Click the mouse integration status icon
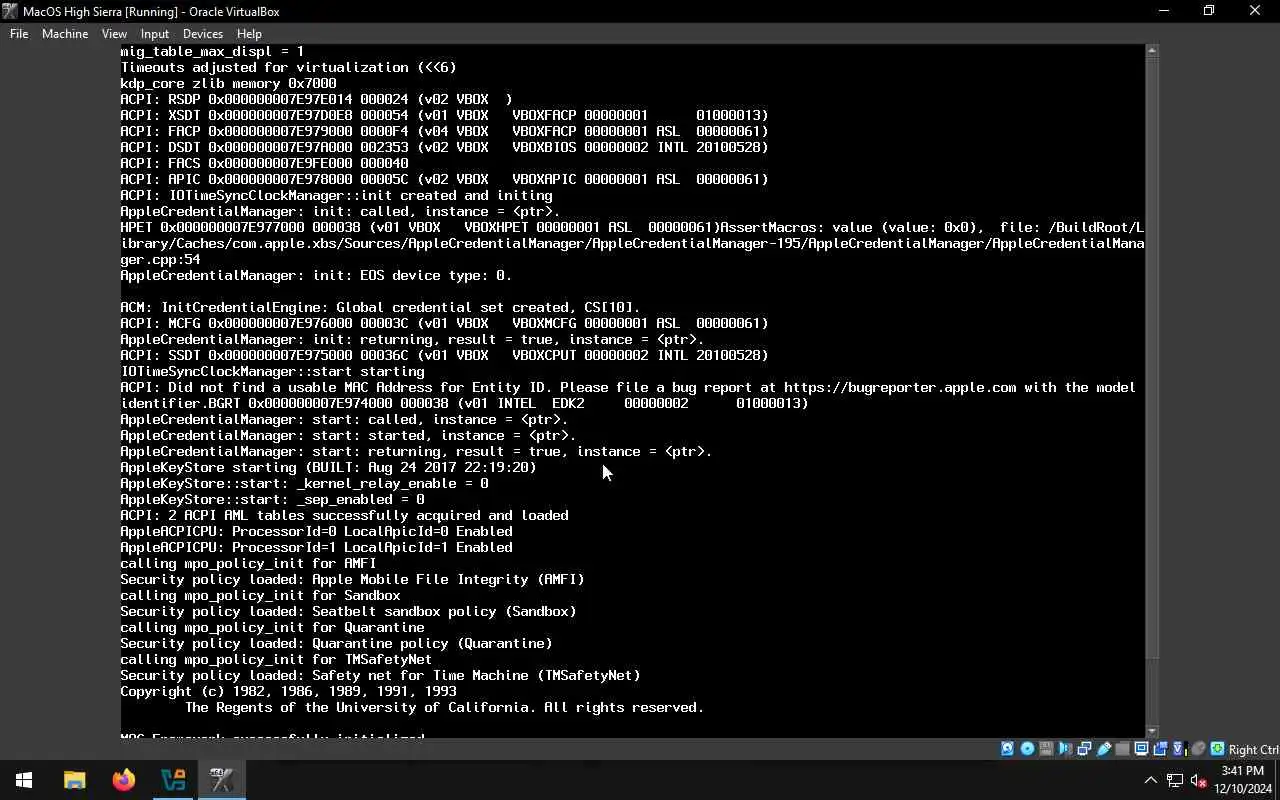1280x800 pixels. pyautogui.click(x=1198, y=749)
